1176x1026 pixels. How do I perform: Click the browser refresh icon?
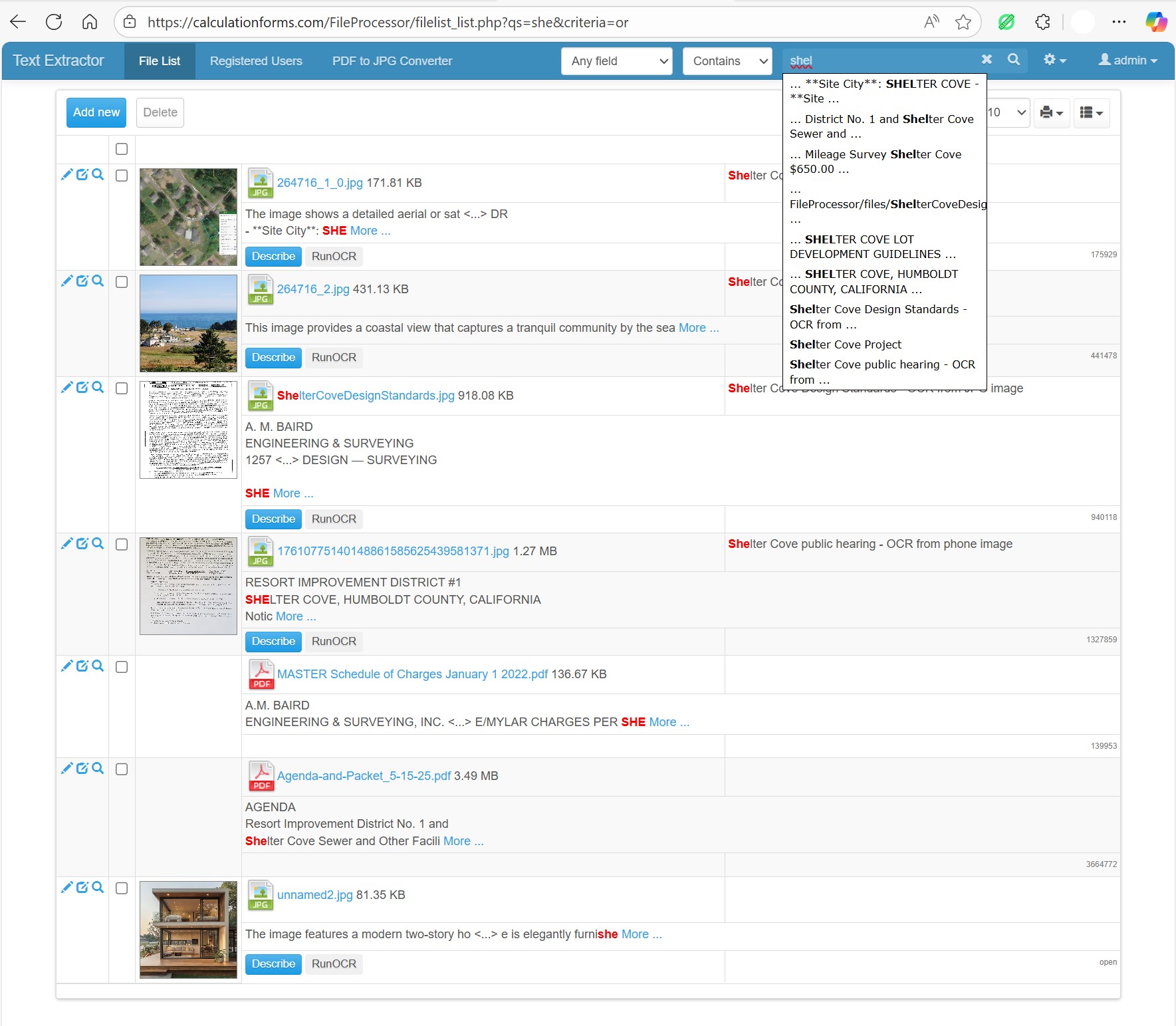point(54,23)
